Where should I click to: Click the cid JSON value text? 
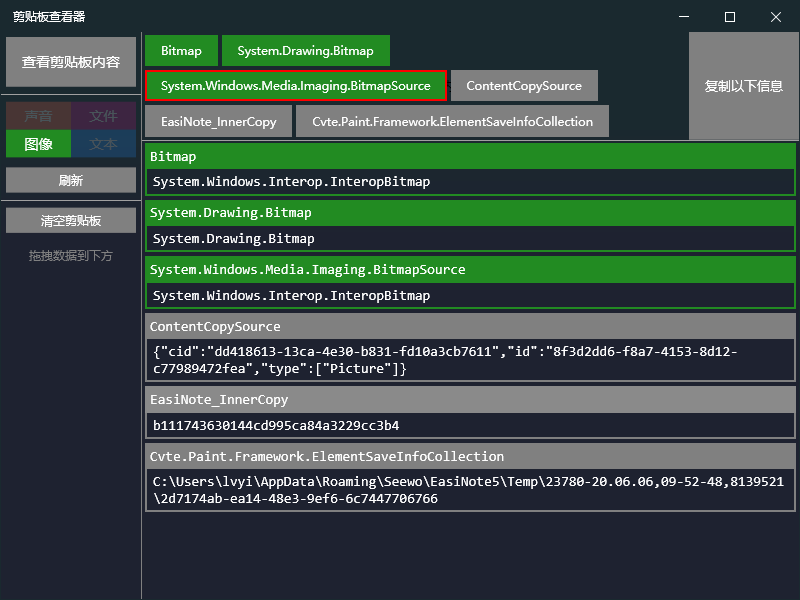coord(470,360)
